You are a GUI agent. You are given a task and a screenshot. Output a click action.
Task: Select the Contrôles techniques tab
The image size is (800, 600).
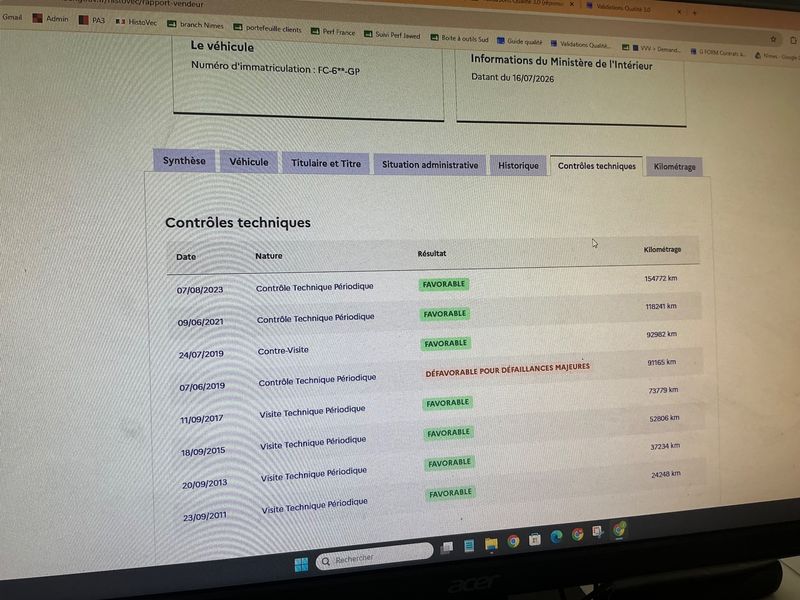[596, 166]
